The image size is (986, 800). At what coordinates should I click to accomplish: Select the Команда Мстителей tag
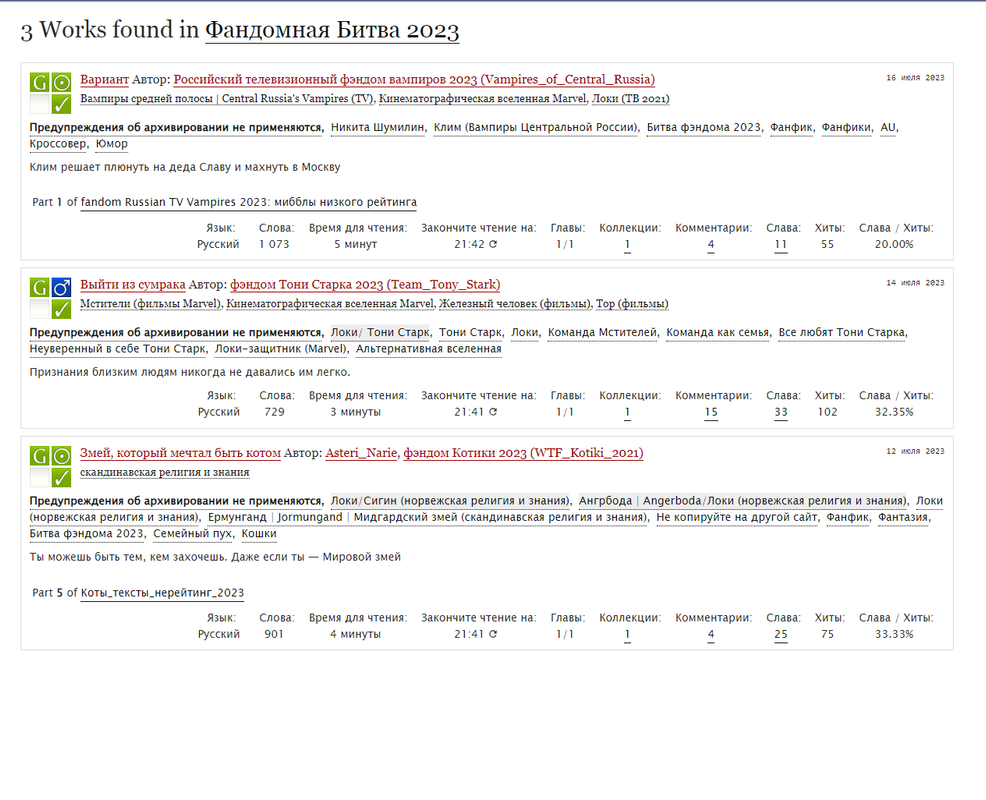coord(602,332)
